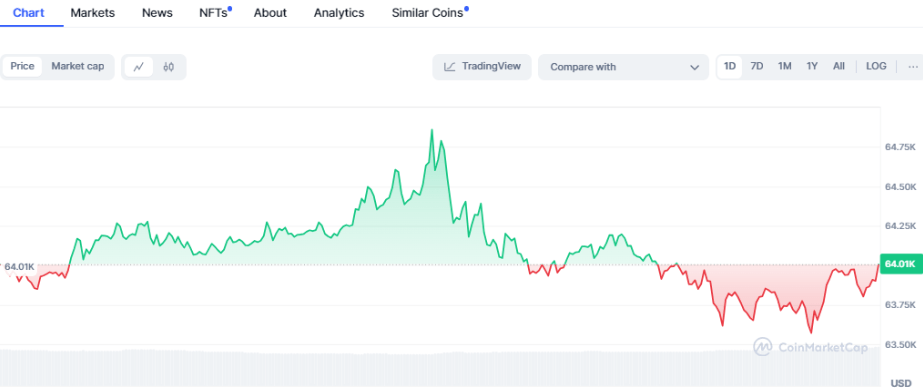Screen dimensions: 923x388
Task: Switch to the candlestick chart icon
Action: tap(168, 67)
